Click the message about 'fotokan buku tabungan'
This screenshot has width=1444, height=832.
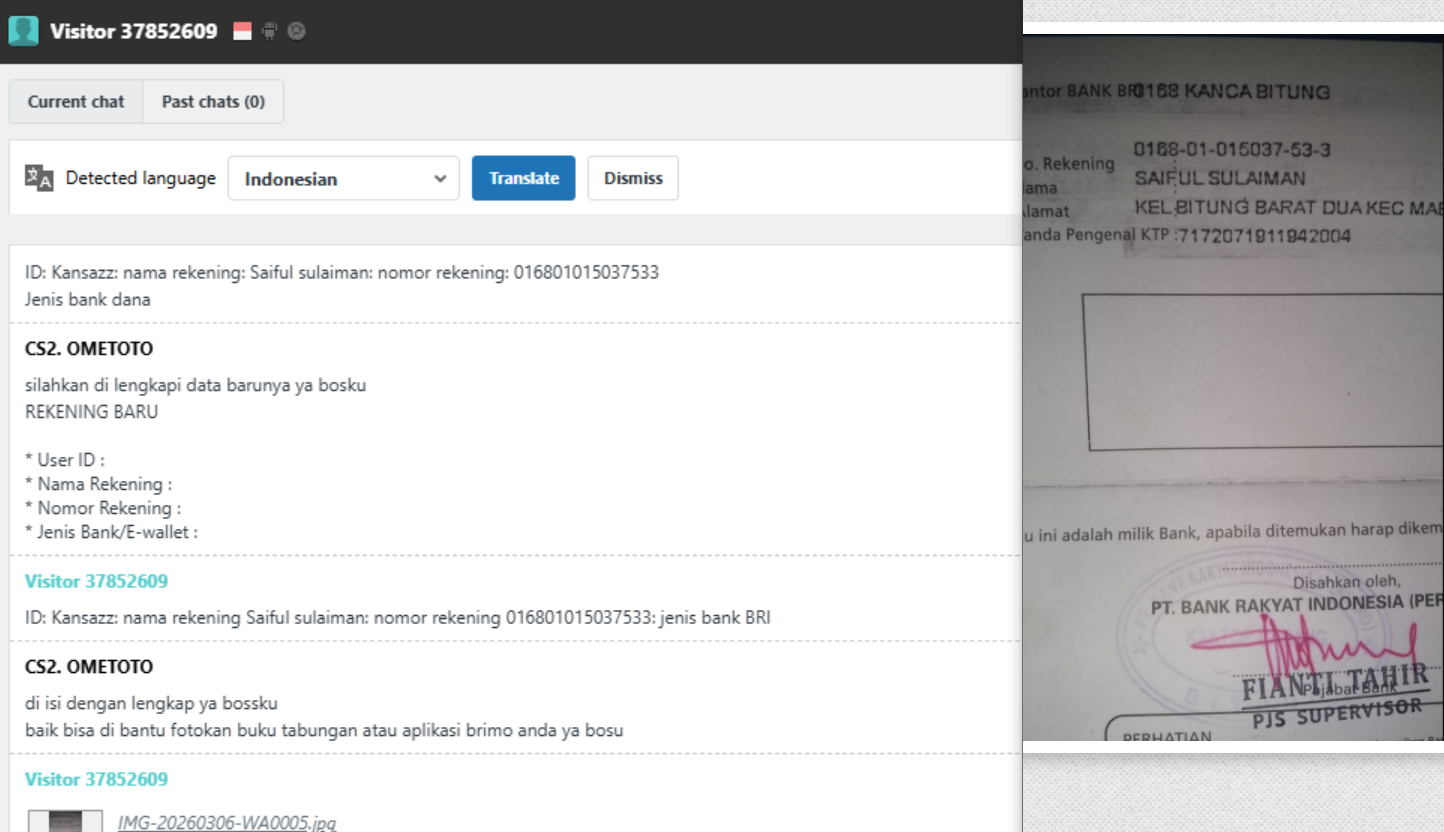(x=325, y=730)
